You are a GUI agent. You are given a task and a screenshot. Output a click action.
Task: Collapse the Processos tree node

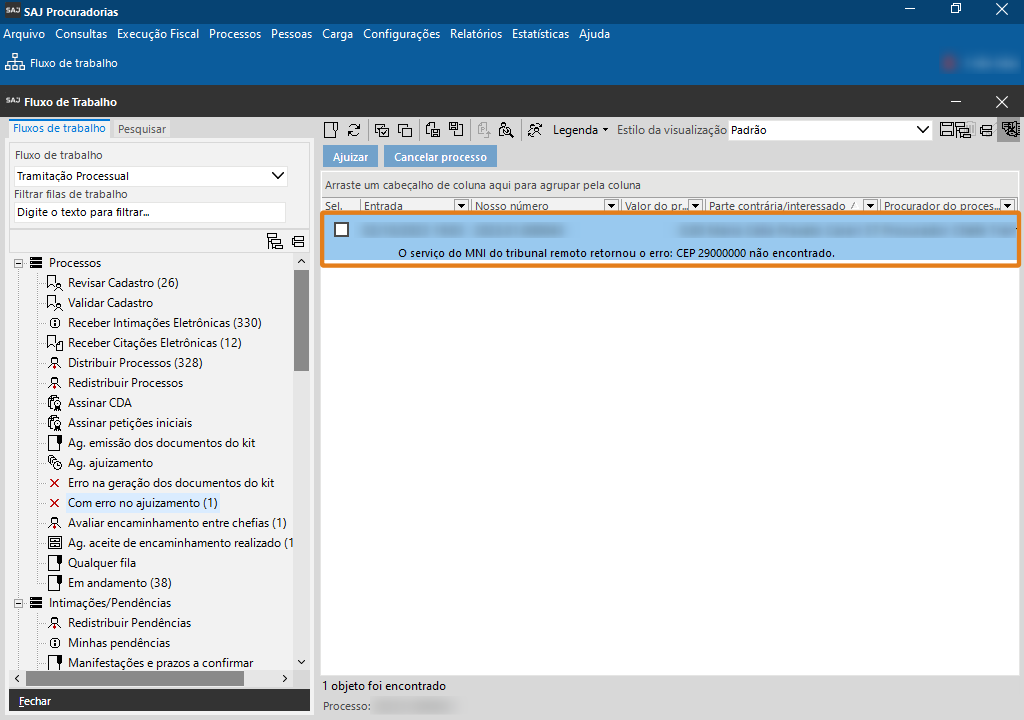19,263
